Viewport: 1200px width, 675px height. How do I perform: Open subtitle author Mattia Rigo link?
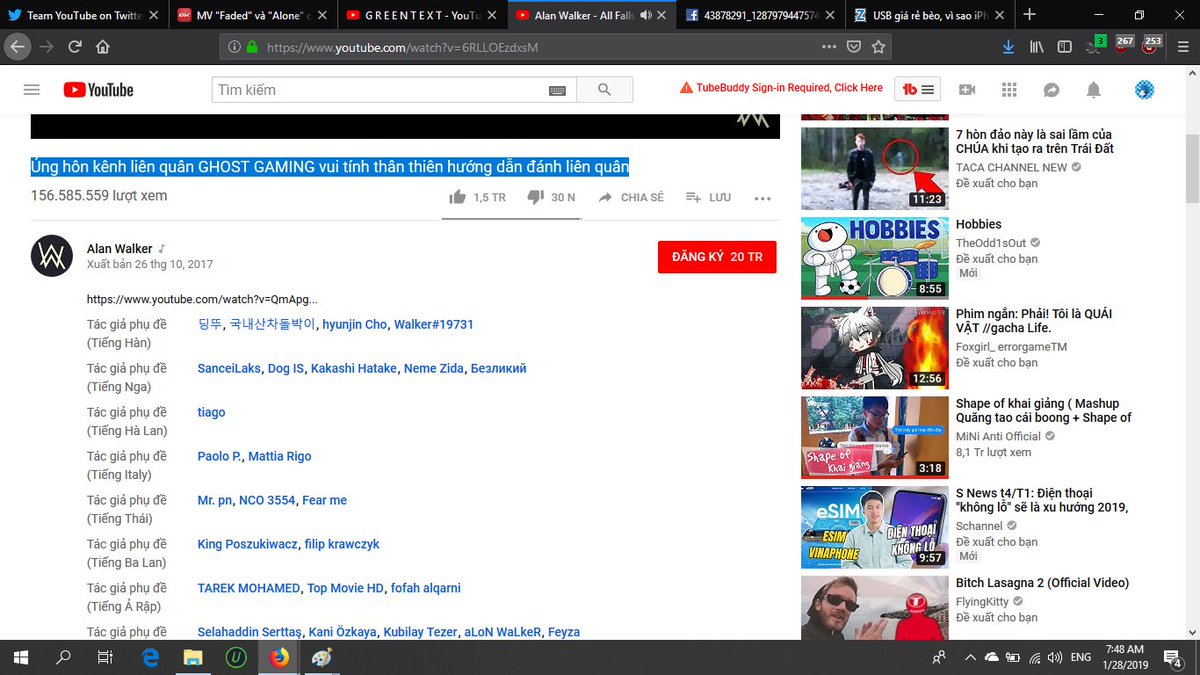point(280,456)
